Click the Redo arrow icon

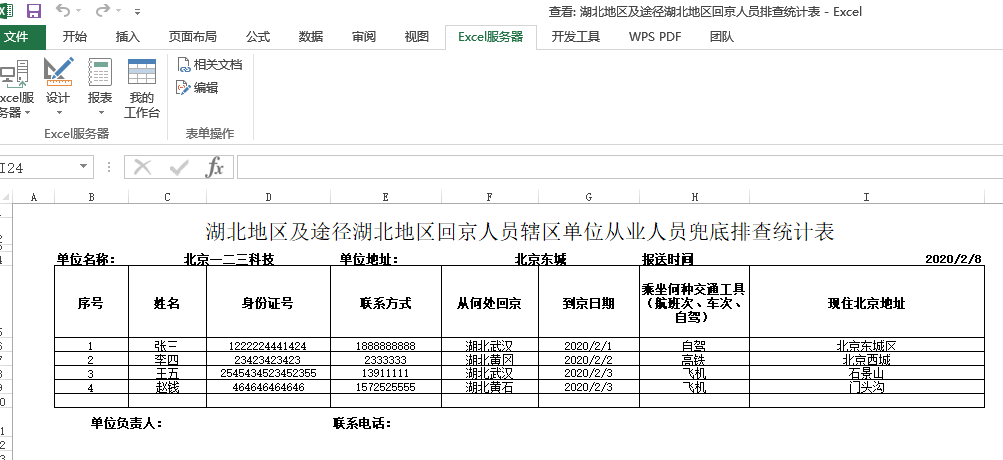point(102,10)
